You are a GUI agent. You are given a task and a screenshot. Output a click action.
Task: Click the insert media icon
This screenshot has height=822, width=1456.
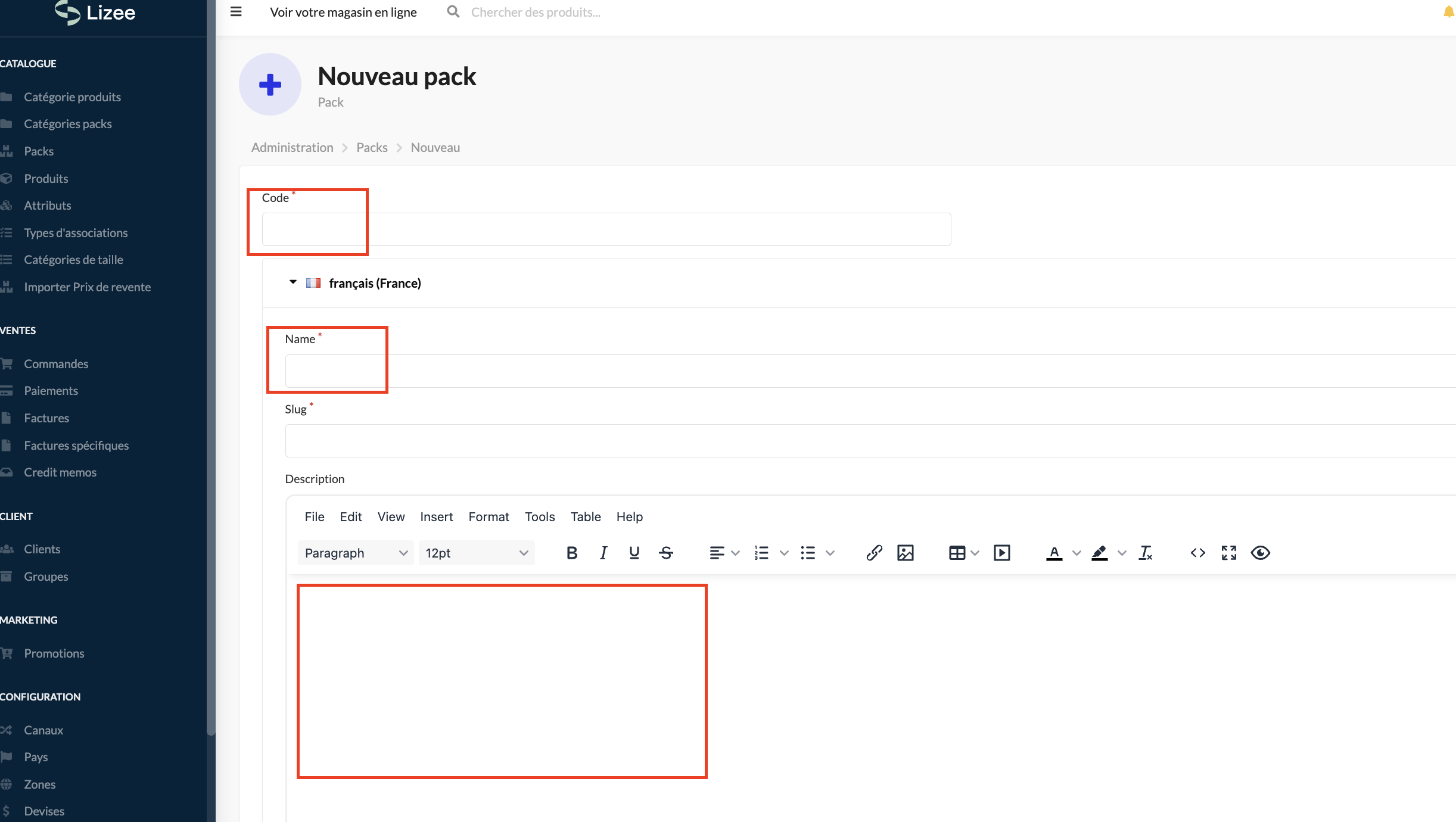(1001, 553)
